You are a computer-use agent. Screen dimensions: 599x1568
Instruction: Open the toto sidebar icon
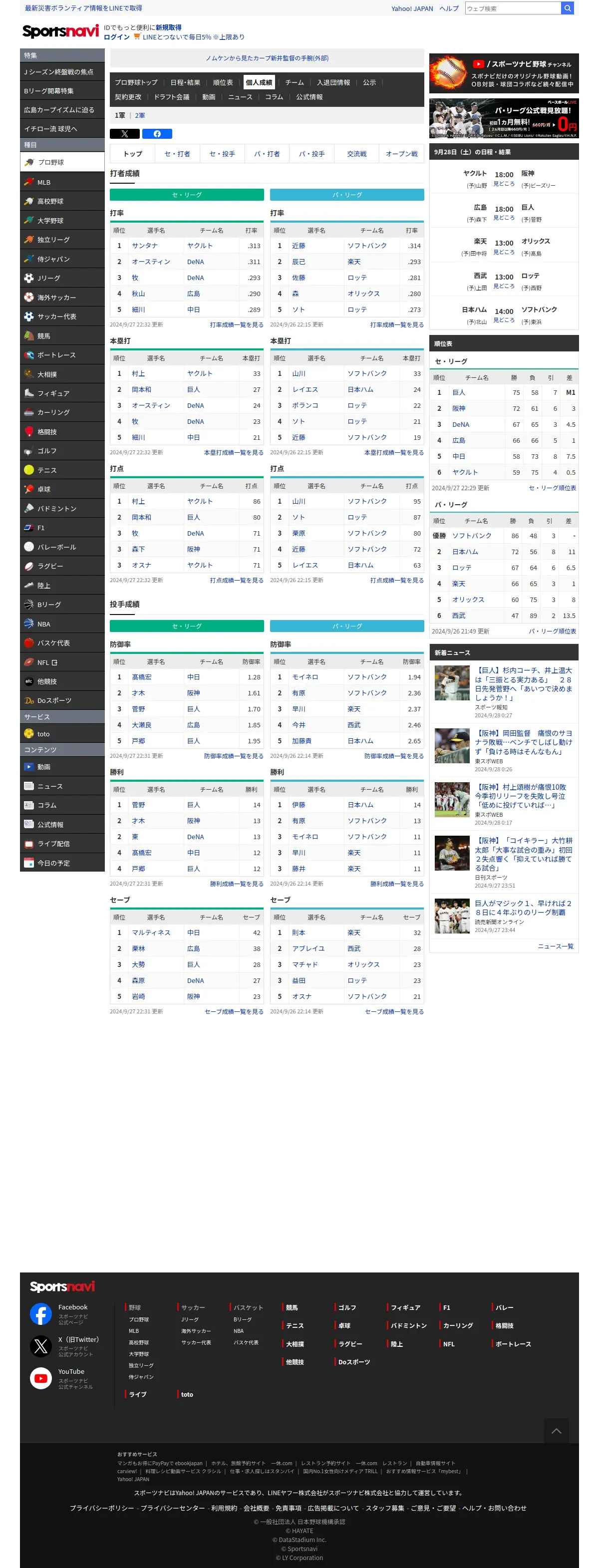point(28,734)
